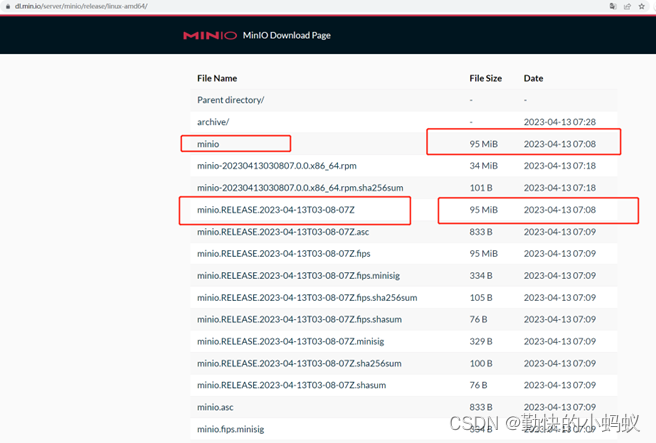Download the plain minio binary file
The image size is (656, 443).
208,144
